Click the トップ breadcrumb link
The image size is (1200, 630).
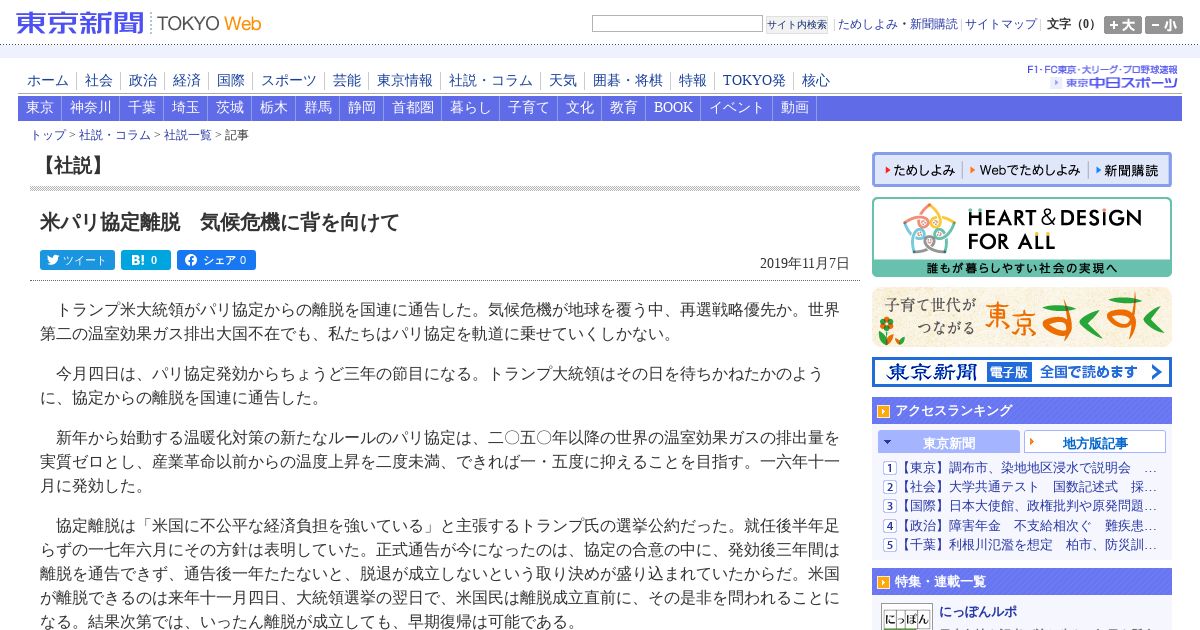(x=48, y=135)
